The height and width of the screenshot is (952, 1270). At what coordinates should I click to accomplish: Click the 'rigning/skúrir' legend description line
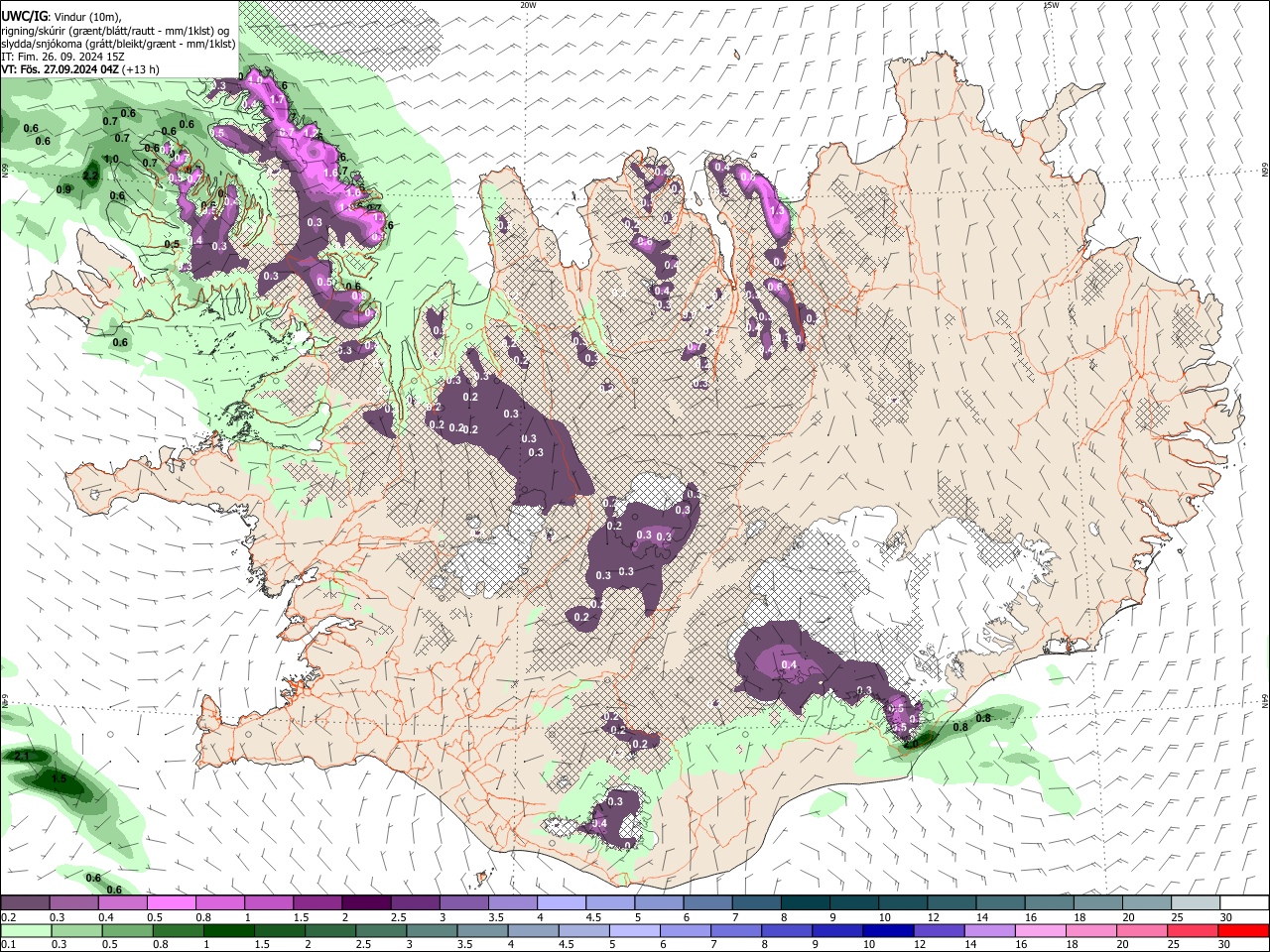pyautogui.click(x=117, y=30)
